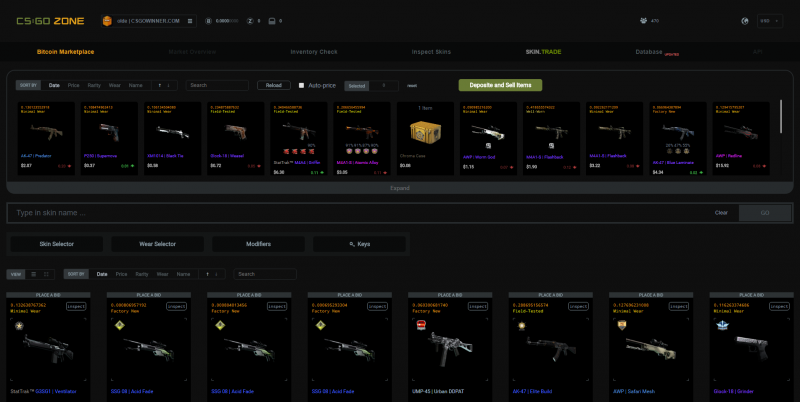Open the Inventory Check tab

(314, 52)
